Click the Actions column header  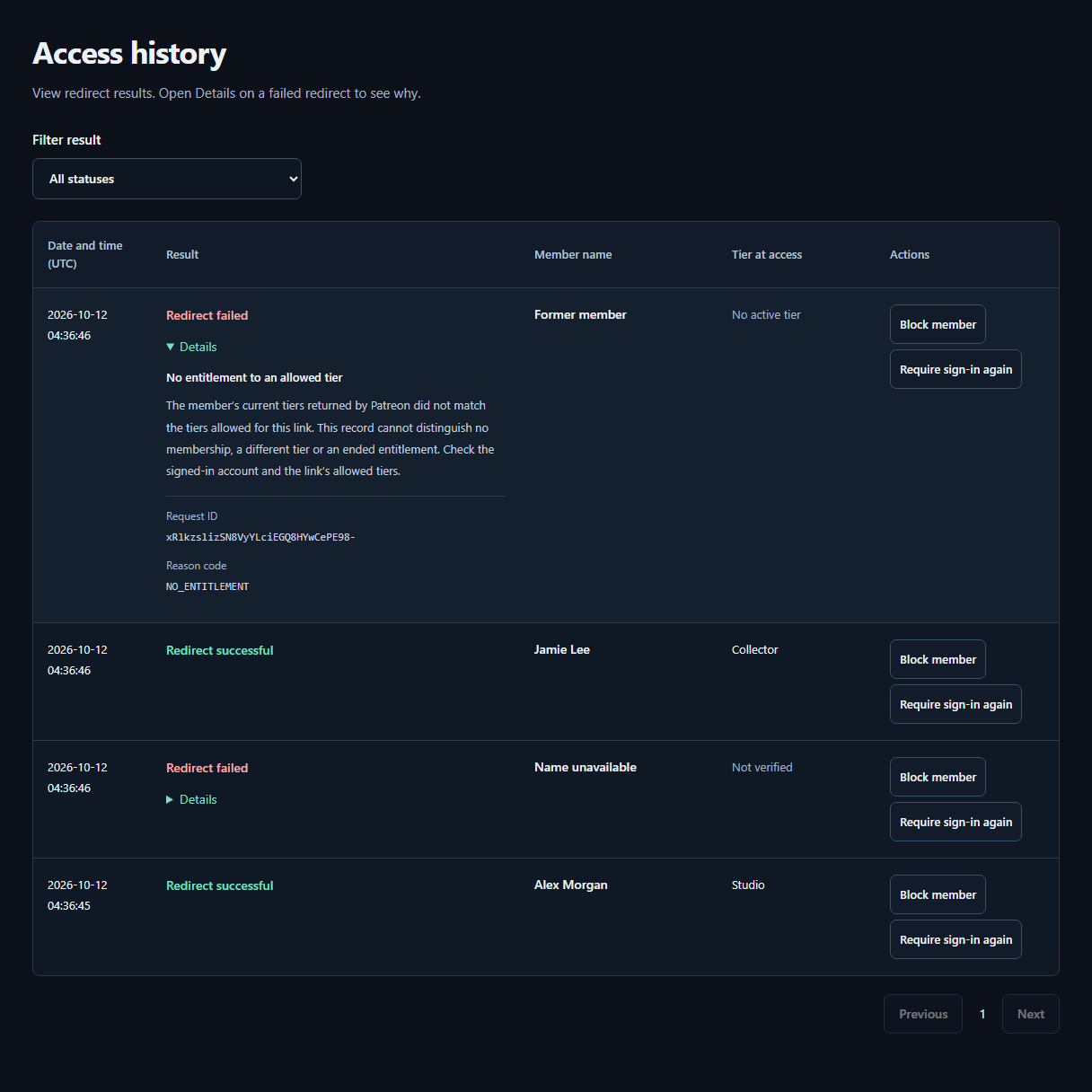tap(910, 254)
